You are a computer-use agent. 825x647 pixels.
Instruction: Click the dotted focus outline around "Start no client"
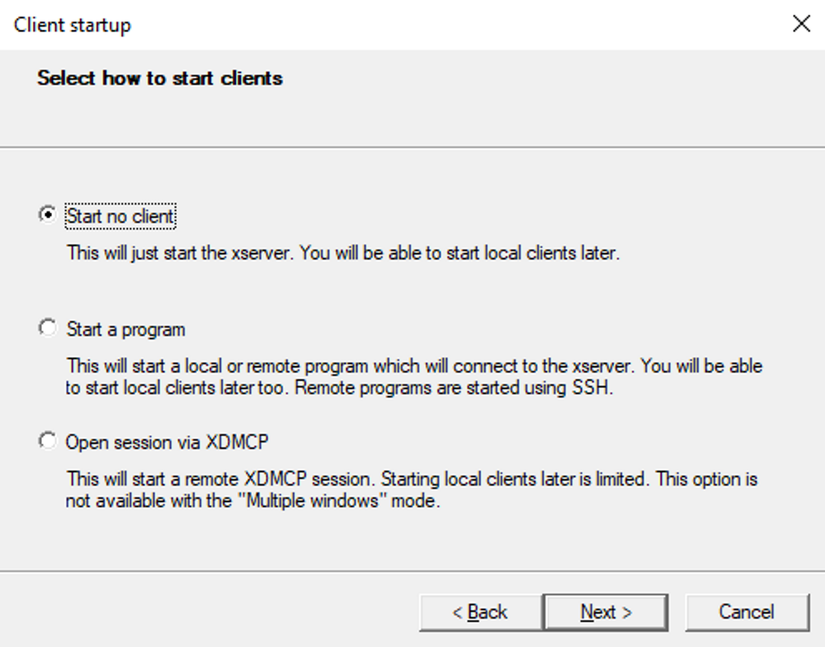tap(120, 214)
